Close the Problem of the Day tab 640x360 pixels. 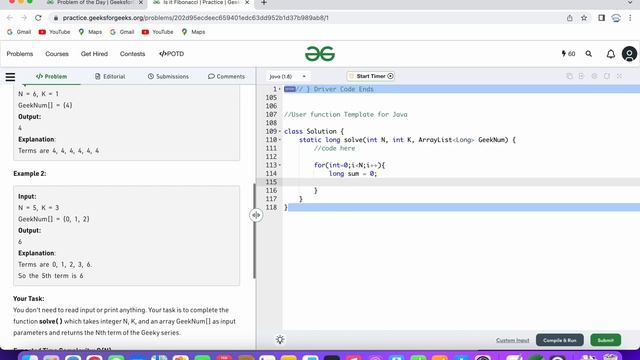(141, 3)
